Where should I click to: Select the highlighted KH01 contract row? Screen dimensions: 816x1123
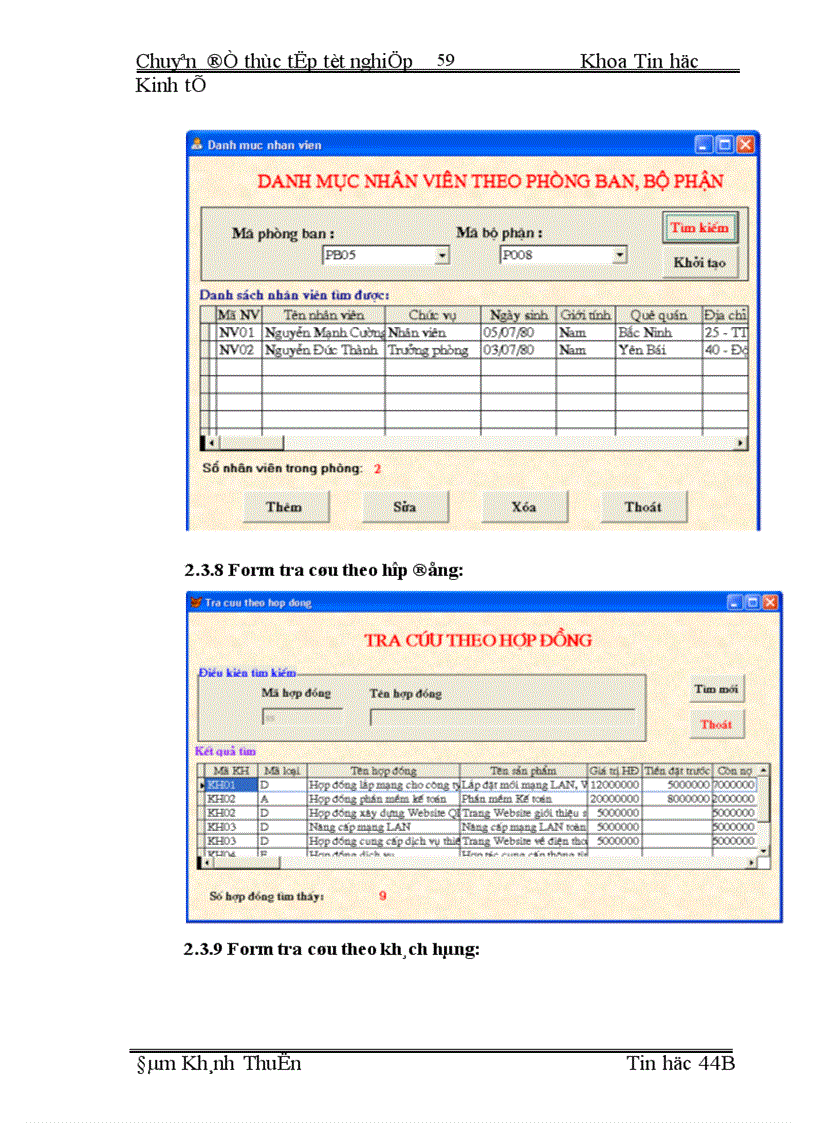point(300,785)
